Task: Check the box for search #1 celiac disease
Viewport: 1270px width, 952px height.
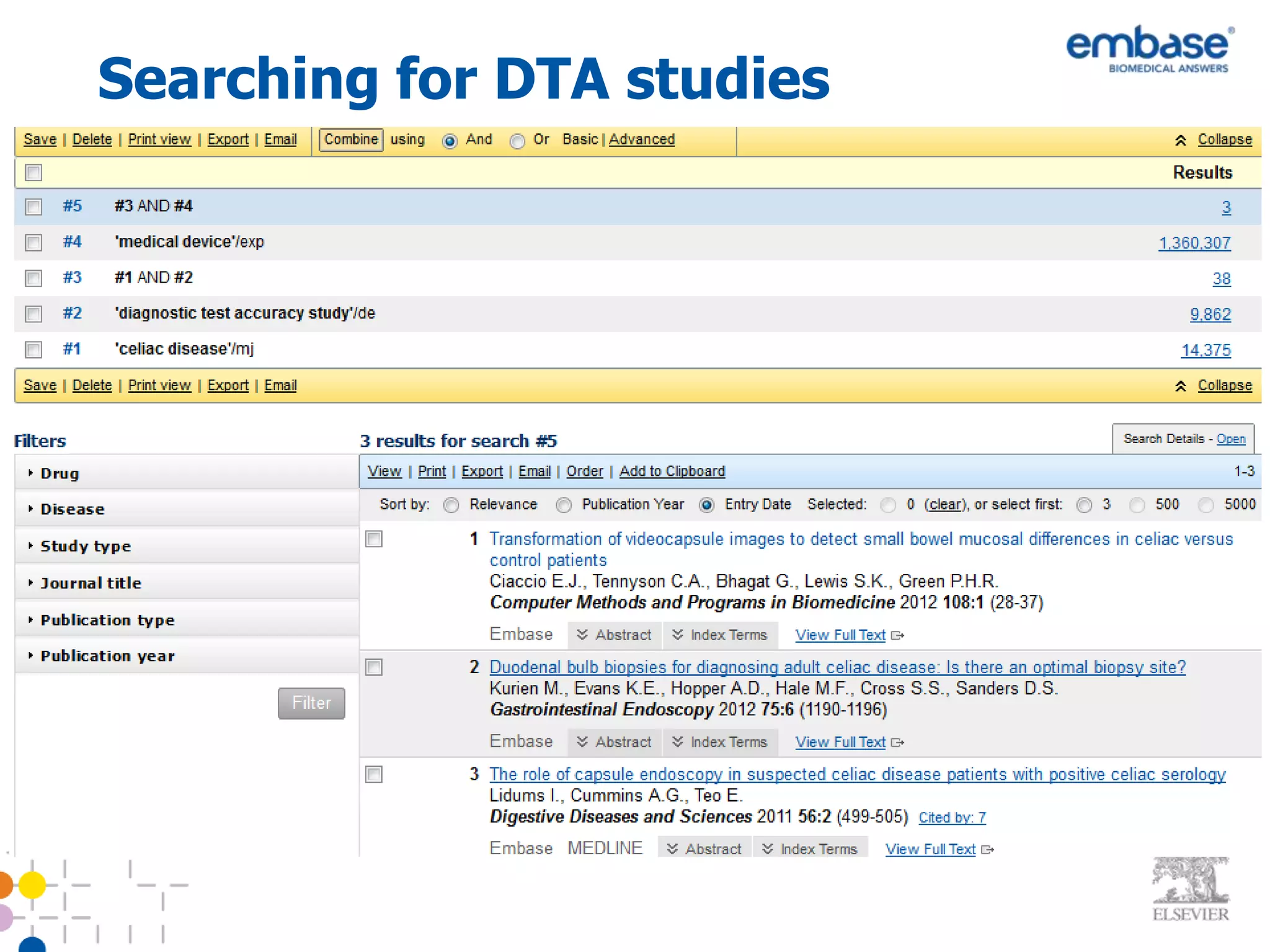Action: (x=33, y=350)
